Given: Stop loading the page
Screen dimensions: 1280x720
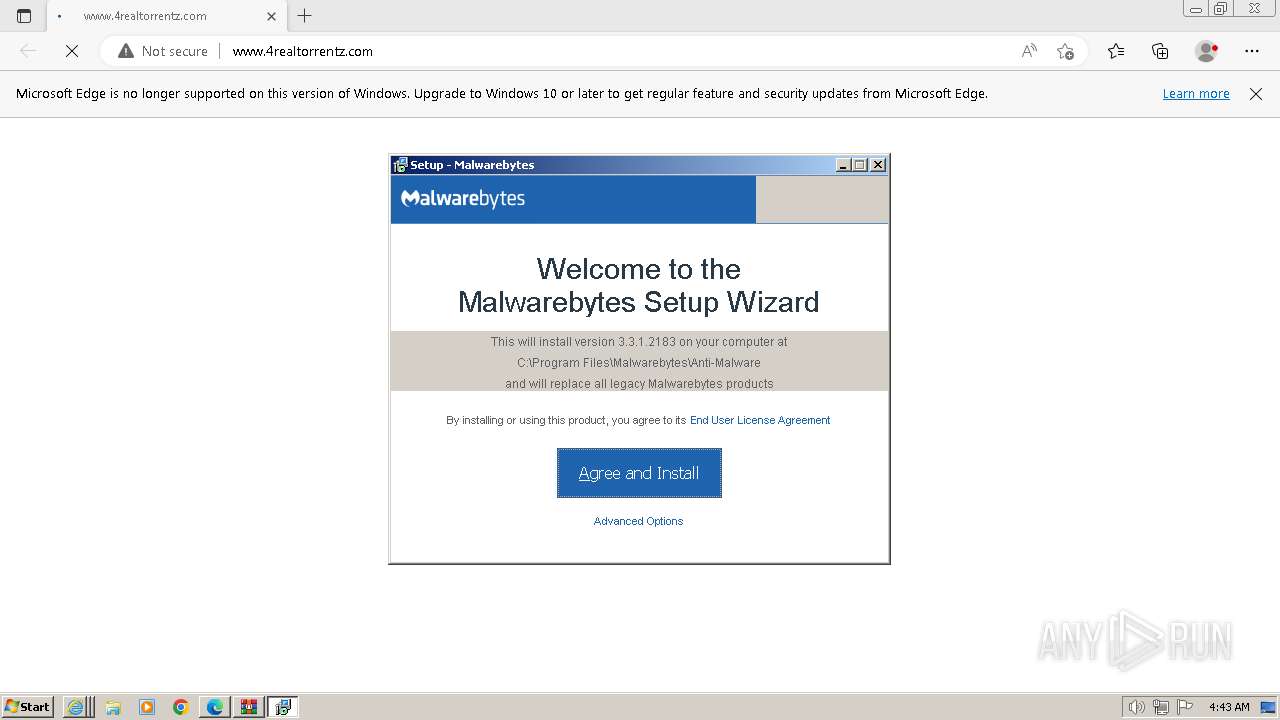Looking at the screenshot, I should [x=72, y=51].
